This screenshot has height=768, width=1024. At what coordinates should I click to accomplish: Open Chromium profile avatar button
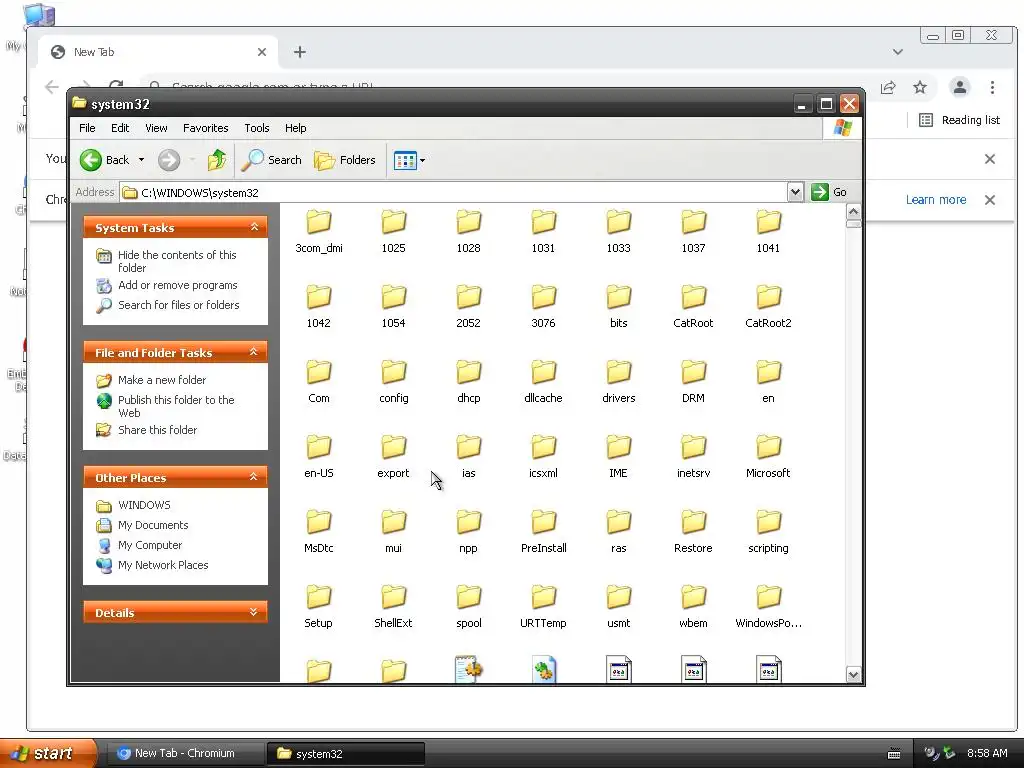(959, 88)
